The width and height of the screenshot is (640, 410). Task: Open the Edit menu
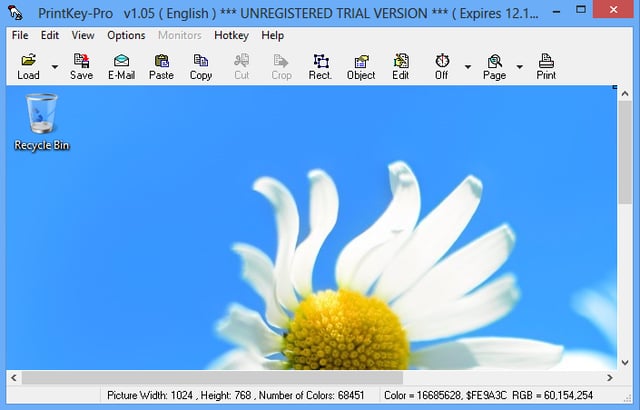50,35
